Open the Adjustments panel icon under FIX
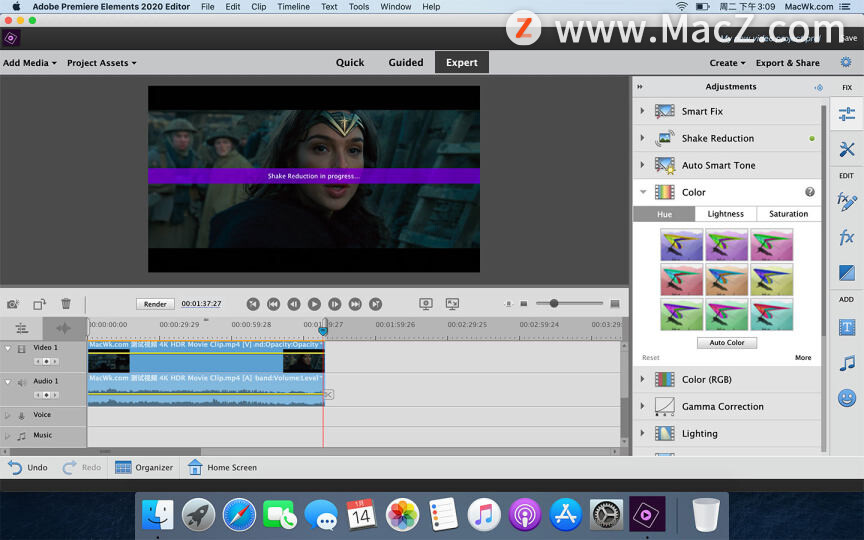This screenshot has height=540, width=864. click(846, 114)
